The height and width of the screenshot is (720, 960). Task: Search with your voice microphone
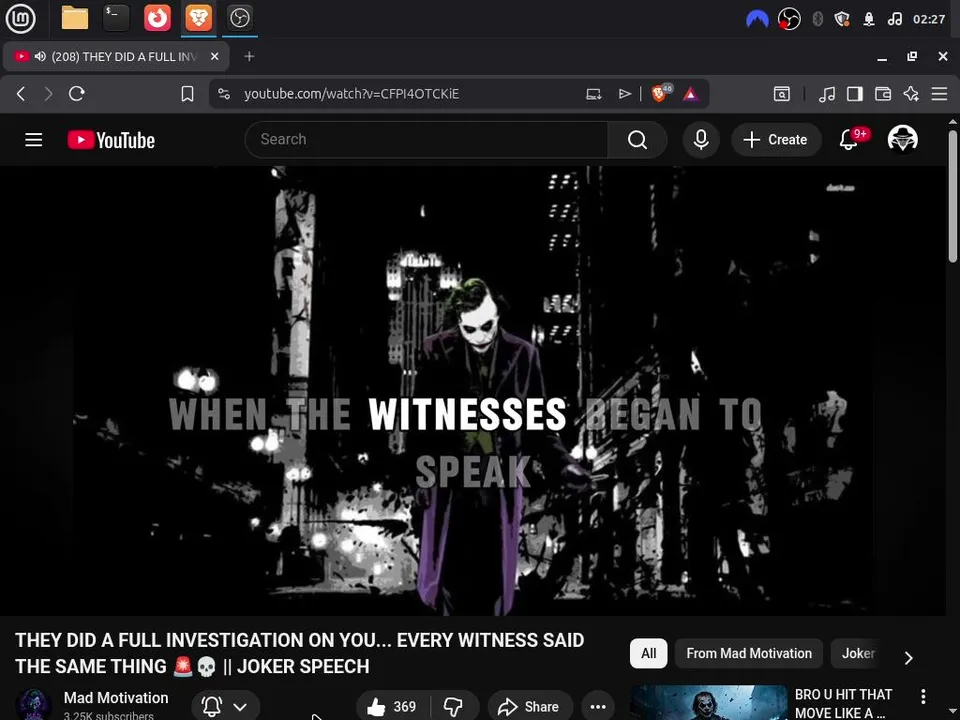701,140
